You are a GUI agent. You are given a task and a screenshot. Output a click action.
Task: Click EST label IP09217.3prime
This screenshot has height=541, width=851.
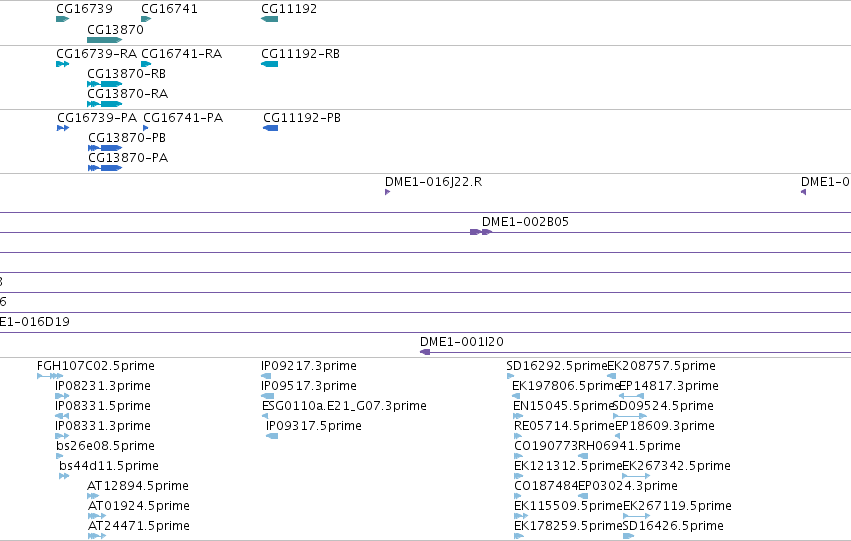(x=308, y=366)
